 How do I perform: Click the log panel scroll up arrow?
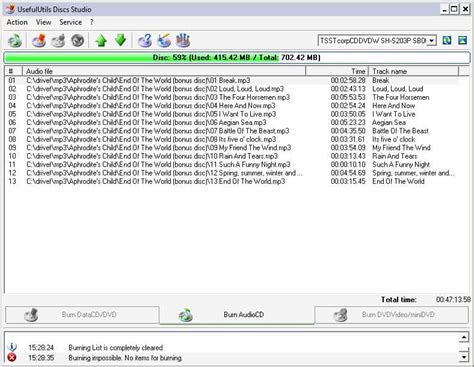coord(464,338)
